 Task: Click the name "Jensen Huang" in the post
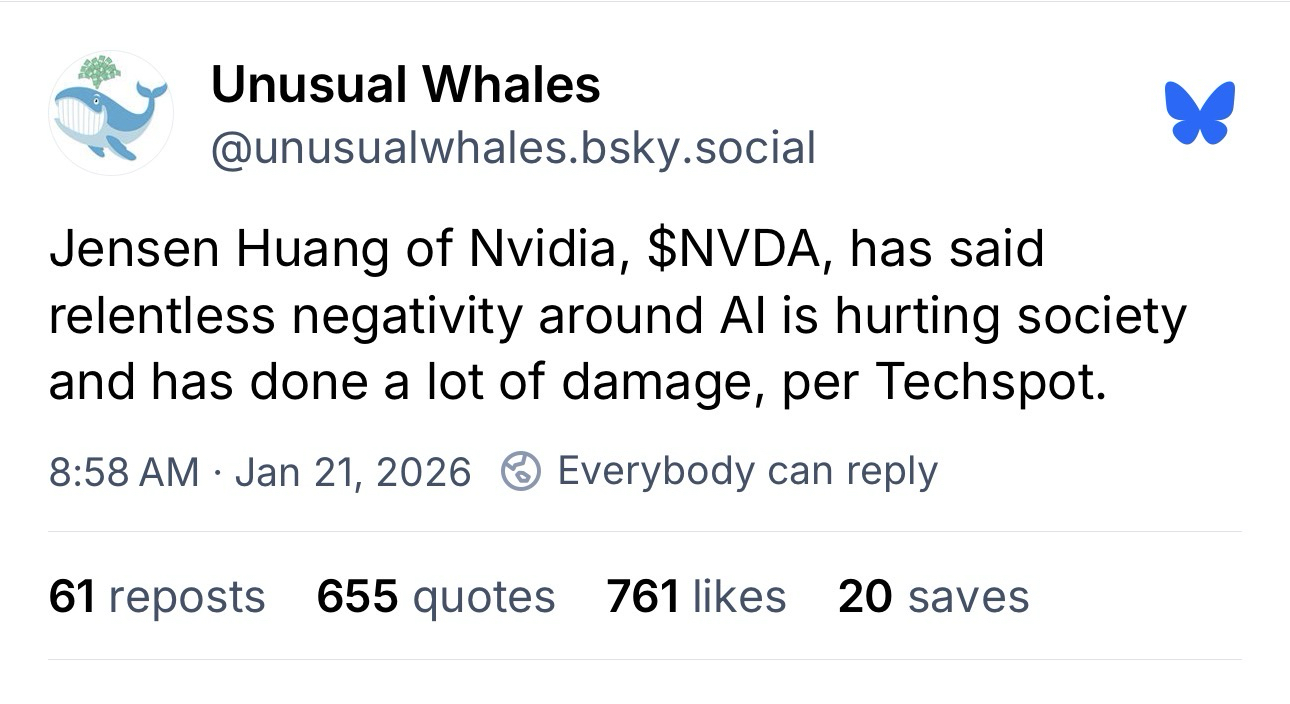coord(216,249)
